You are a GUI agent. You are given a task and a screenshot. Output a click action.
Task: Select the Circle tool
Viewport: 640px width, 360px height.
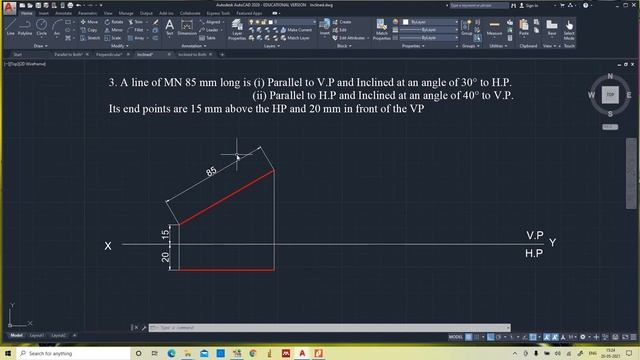[x=41, y=27]
